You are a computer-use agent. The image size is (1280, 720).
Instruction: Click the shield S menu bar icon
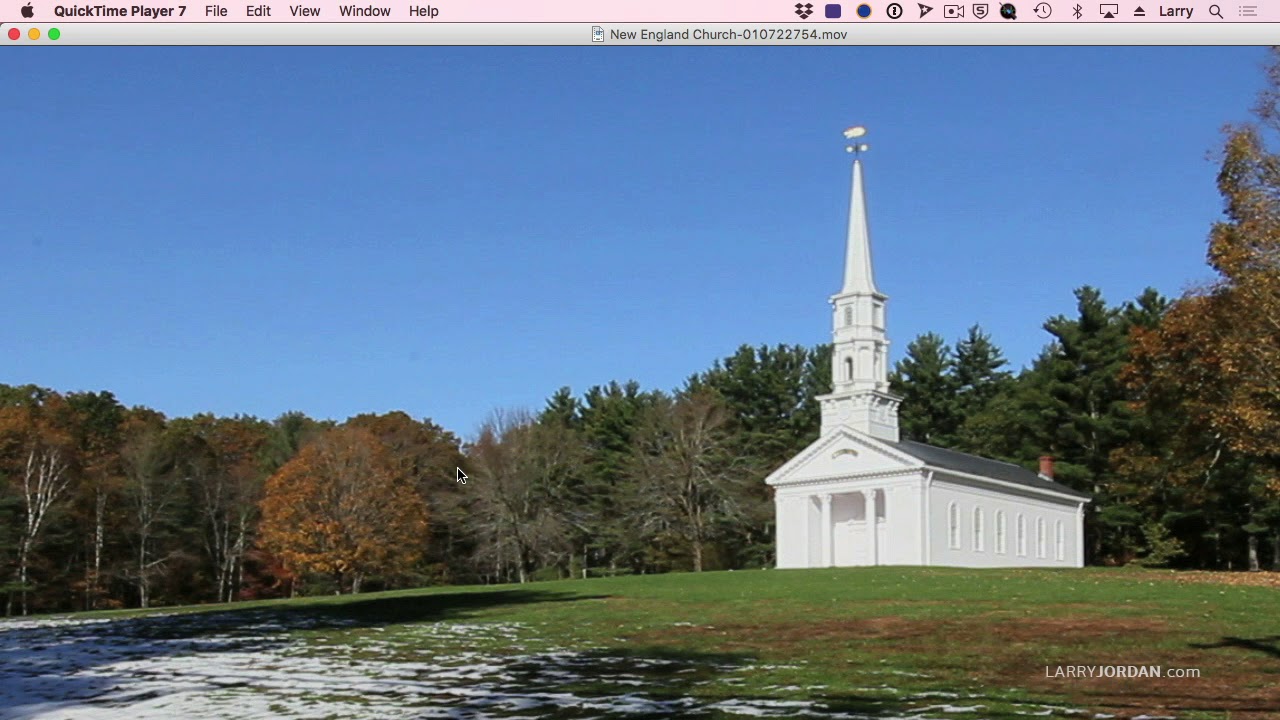981,11
